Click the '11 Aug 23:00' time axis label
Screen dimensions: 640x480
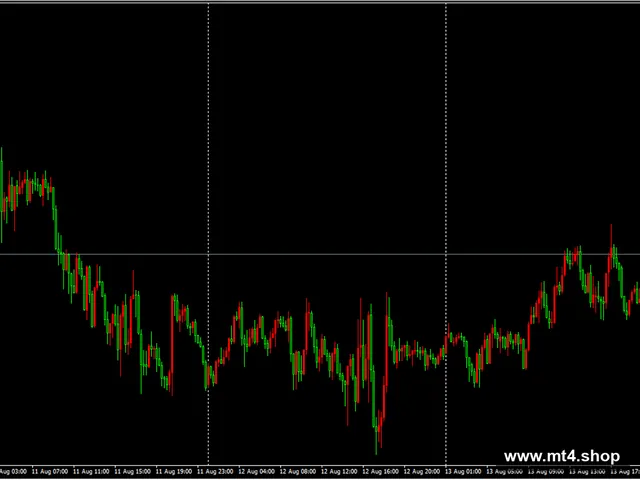click(216, 472)
